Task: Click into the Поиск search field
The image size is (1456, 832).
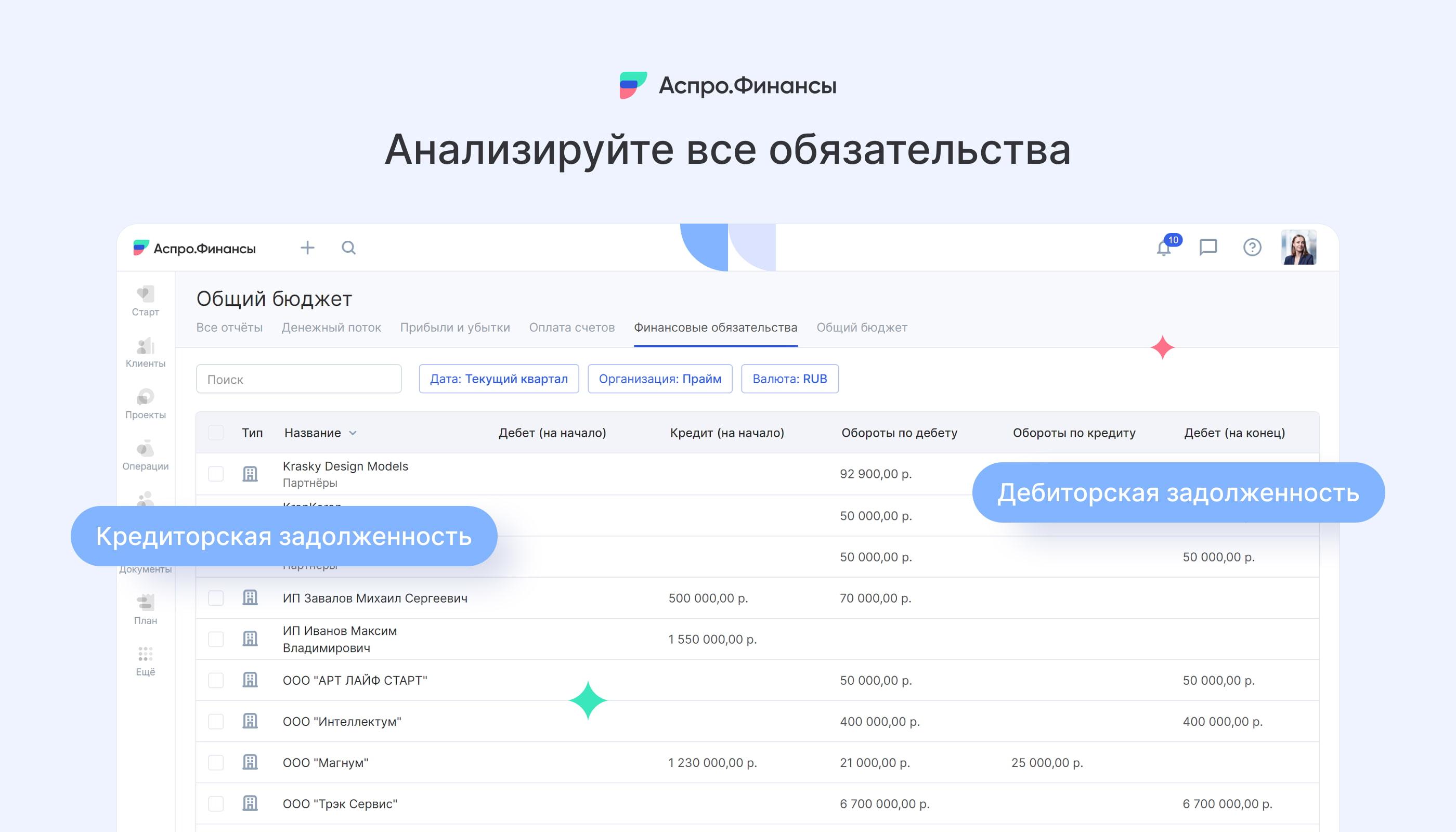Action: pos(298,380)
